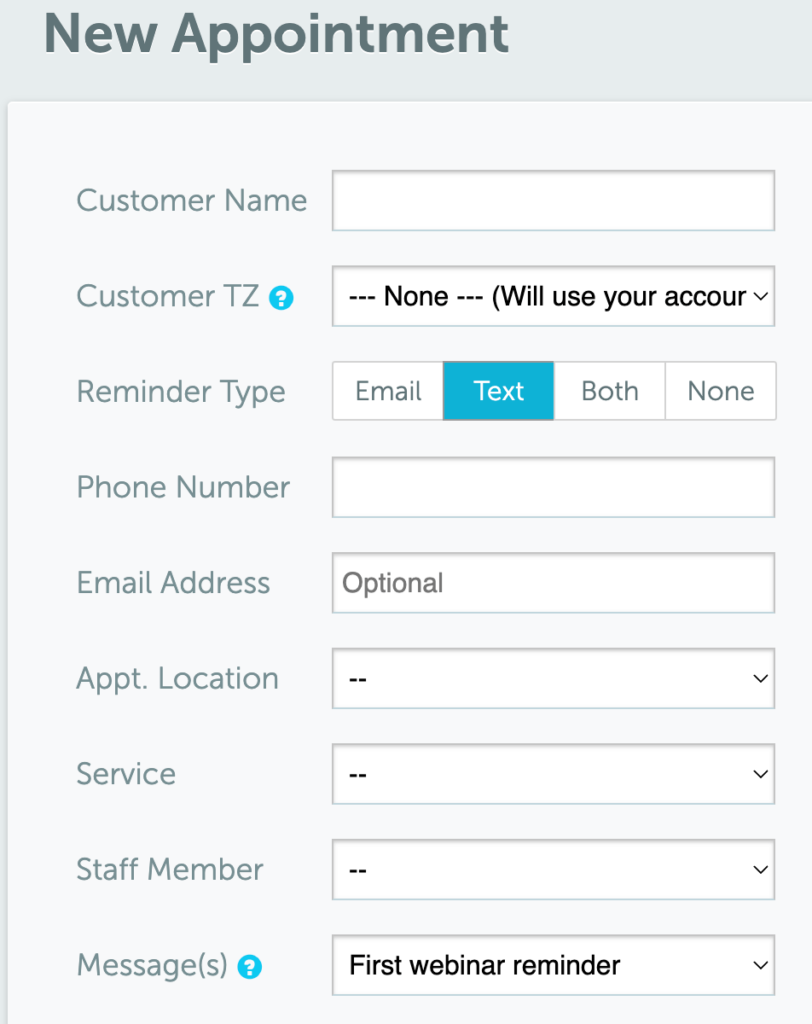Choose Both for reminder type
The height and width of the screenshot is (1024, 812).
click(609, 391)
